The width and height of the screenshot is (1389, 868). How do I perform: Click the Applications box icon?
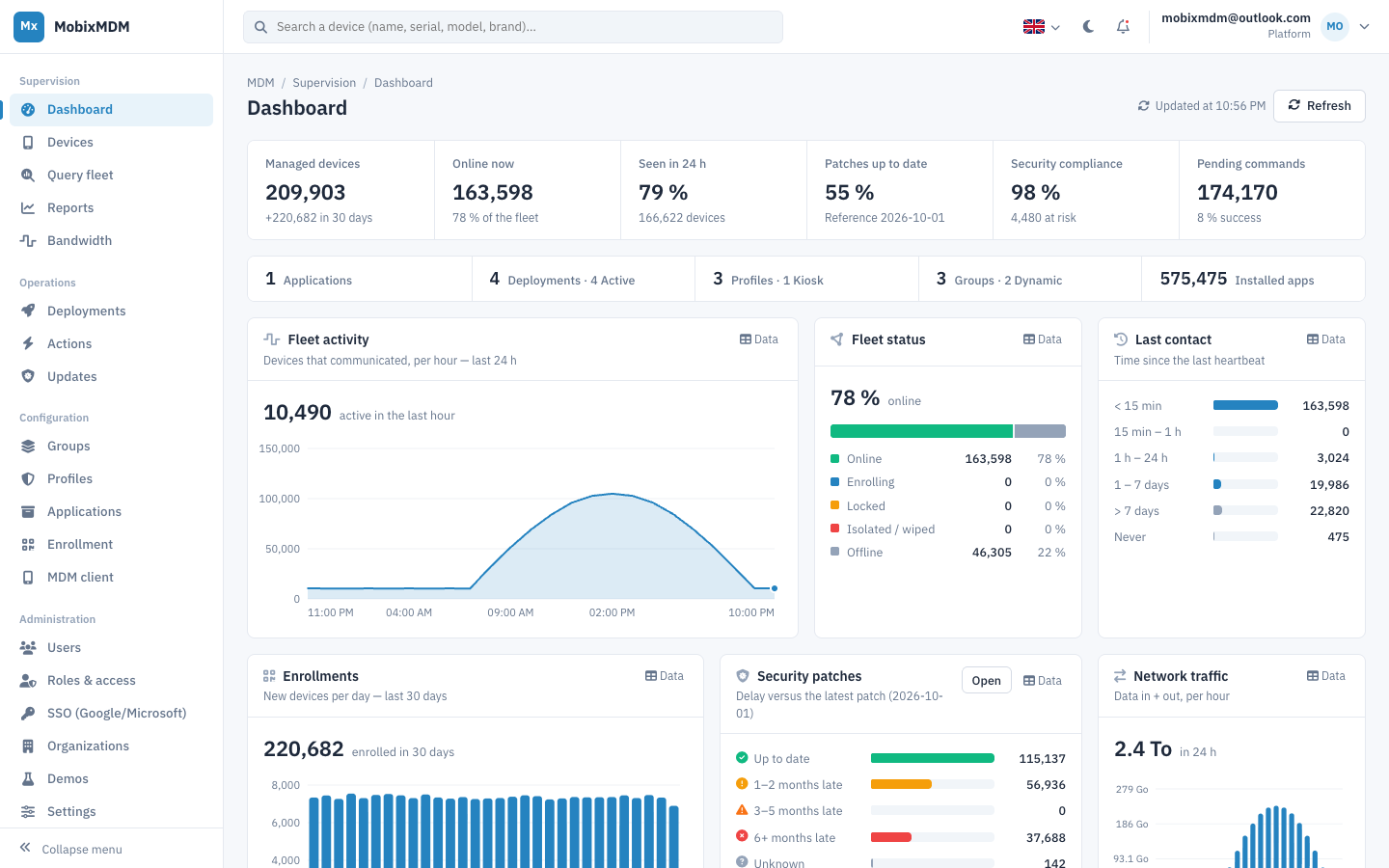[x=28, y=512]
